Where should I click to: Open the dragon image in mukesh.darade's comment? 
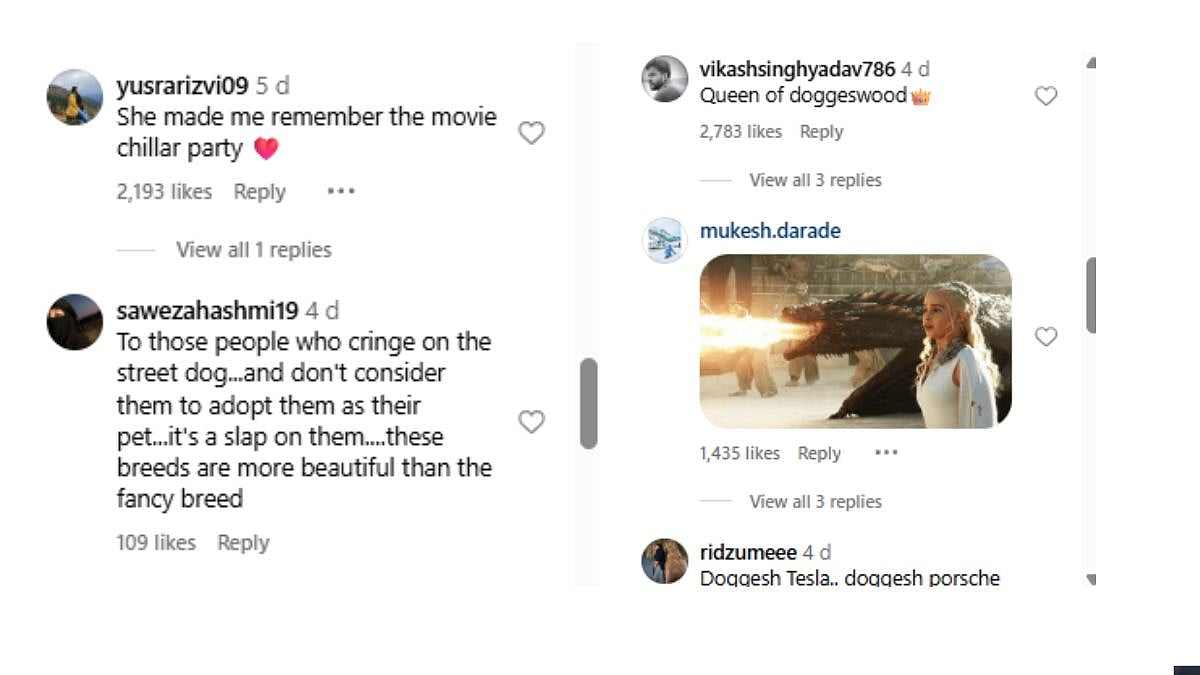(855, 341)
